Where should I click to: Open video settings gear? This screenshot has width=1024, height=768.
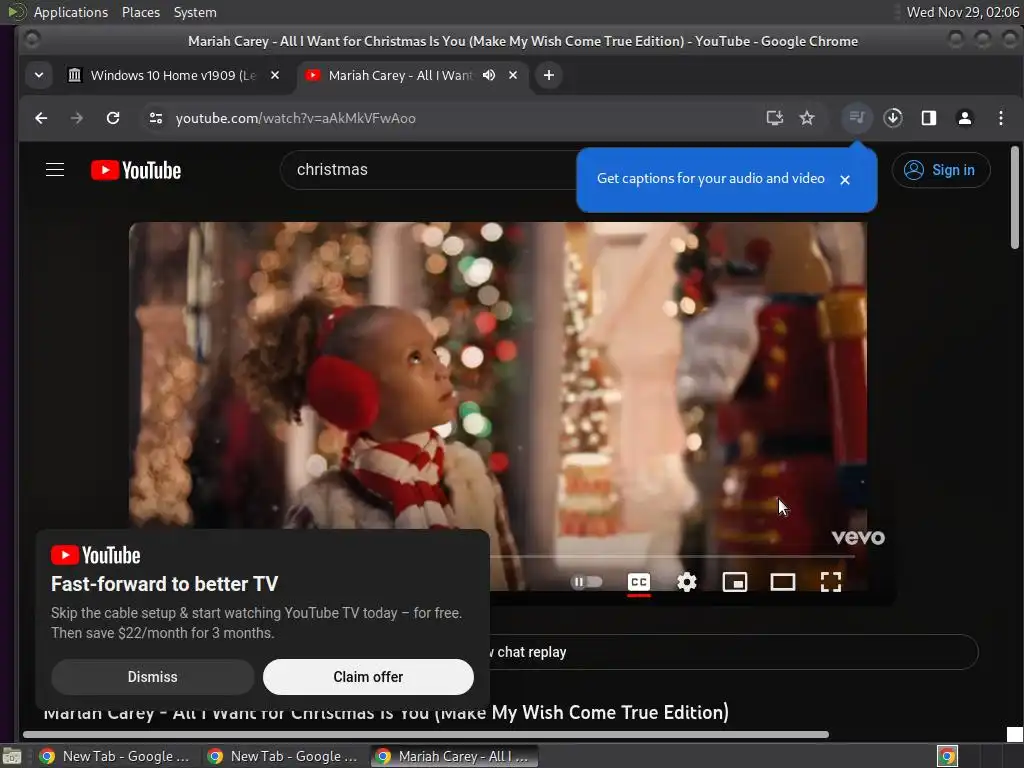pyautogui.click(x=686, y=582)
